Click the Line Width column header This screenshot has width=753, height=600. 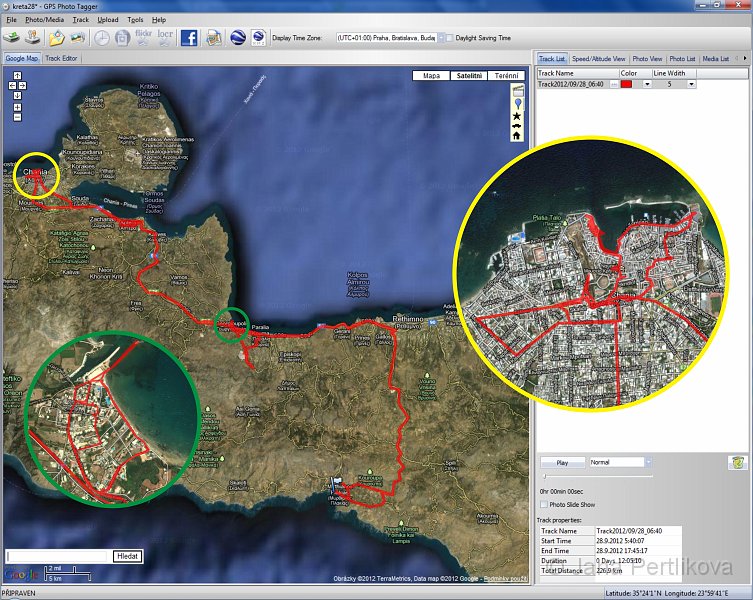point(674,73)
